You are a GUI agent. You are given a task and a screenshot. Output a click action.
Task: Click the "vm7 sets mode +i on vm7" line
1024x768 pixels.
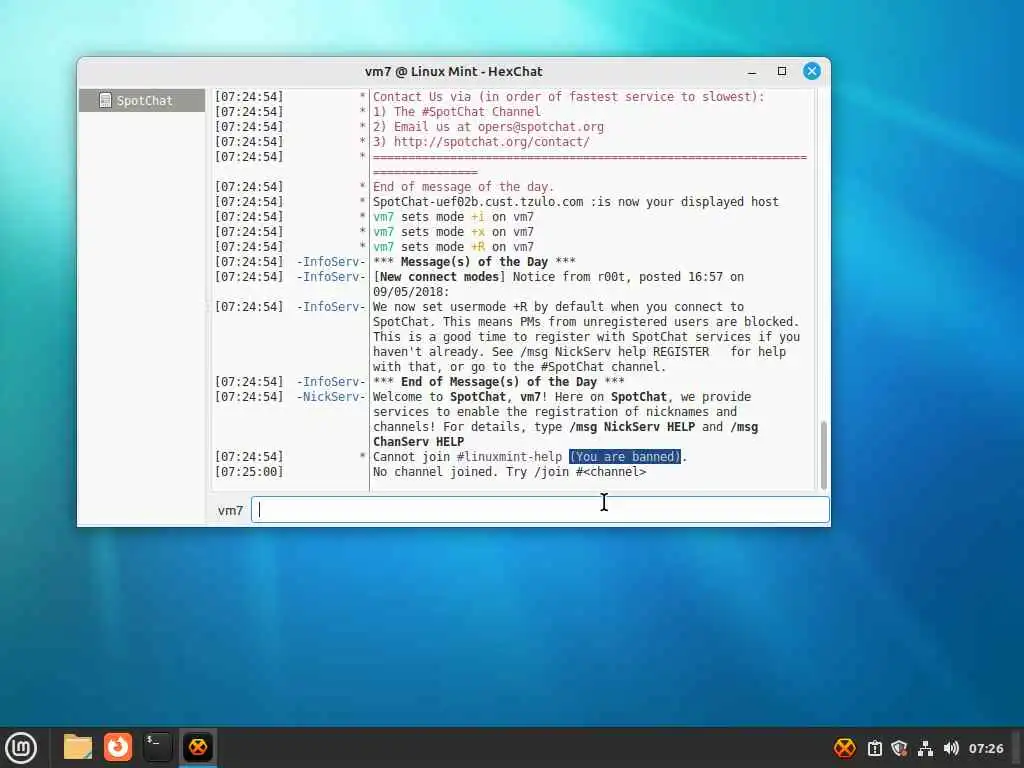[x=453, y=217]
